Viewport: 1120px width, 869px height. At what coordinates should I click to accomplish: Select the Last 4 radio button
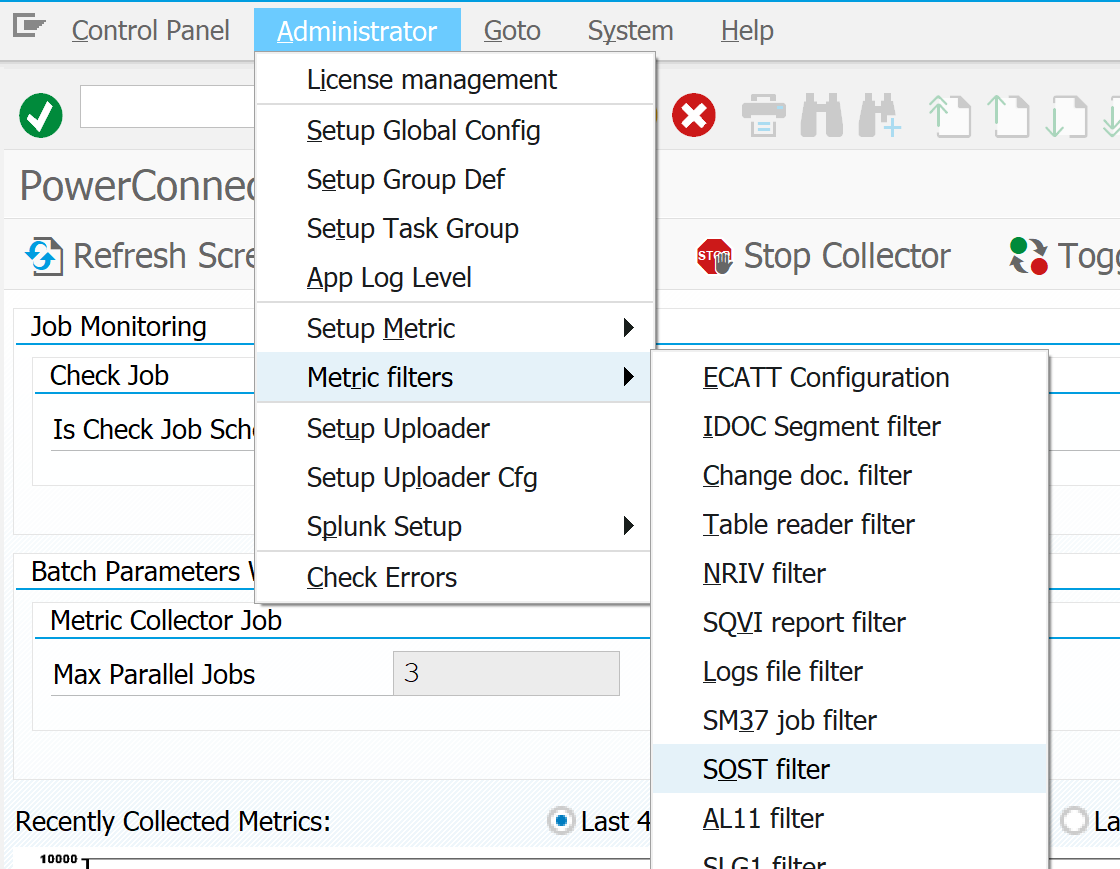pyautogui.click(x=561, y=821)
